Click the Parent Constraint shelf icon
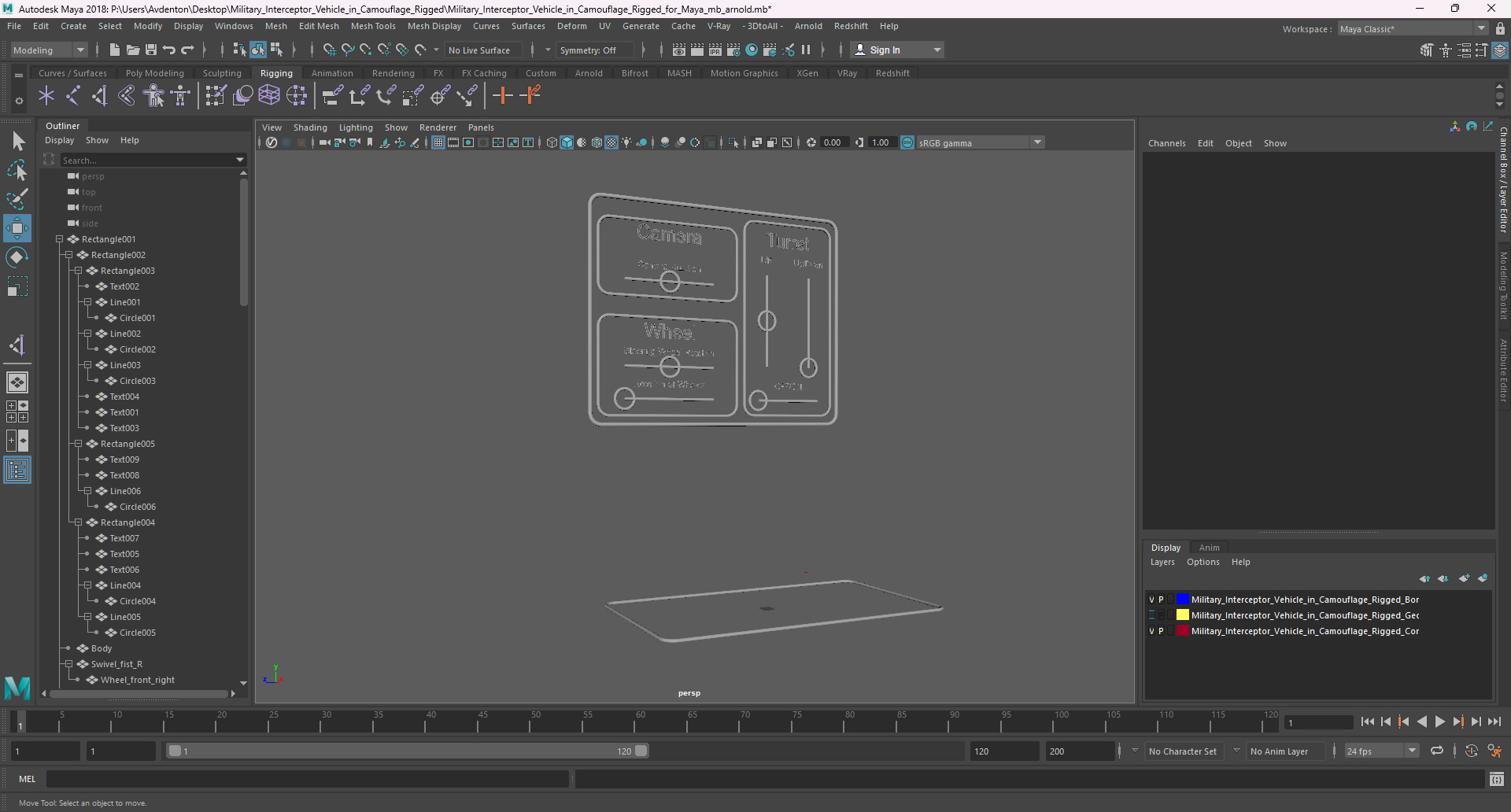Viewport: 1511px width, 812px height. (x=333, y=96)
